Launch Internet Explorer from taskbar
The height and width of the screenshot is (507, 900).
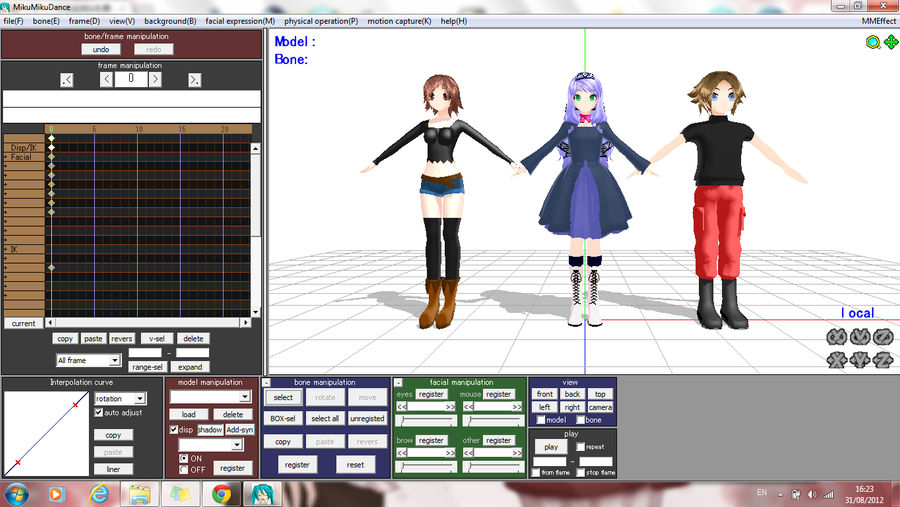click(99, 494)
